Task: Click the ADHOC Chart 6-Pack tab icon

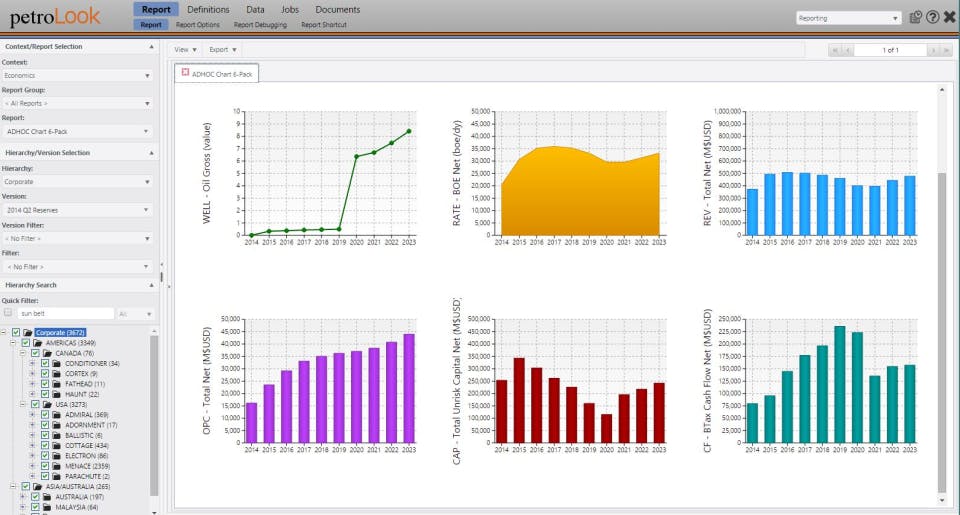Action: pos(185,72)
